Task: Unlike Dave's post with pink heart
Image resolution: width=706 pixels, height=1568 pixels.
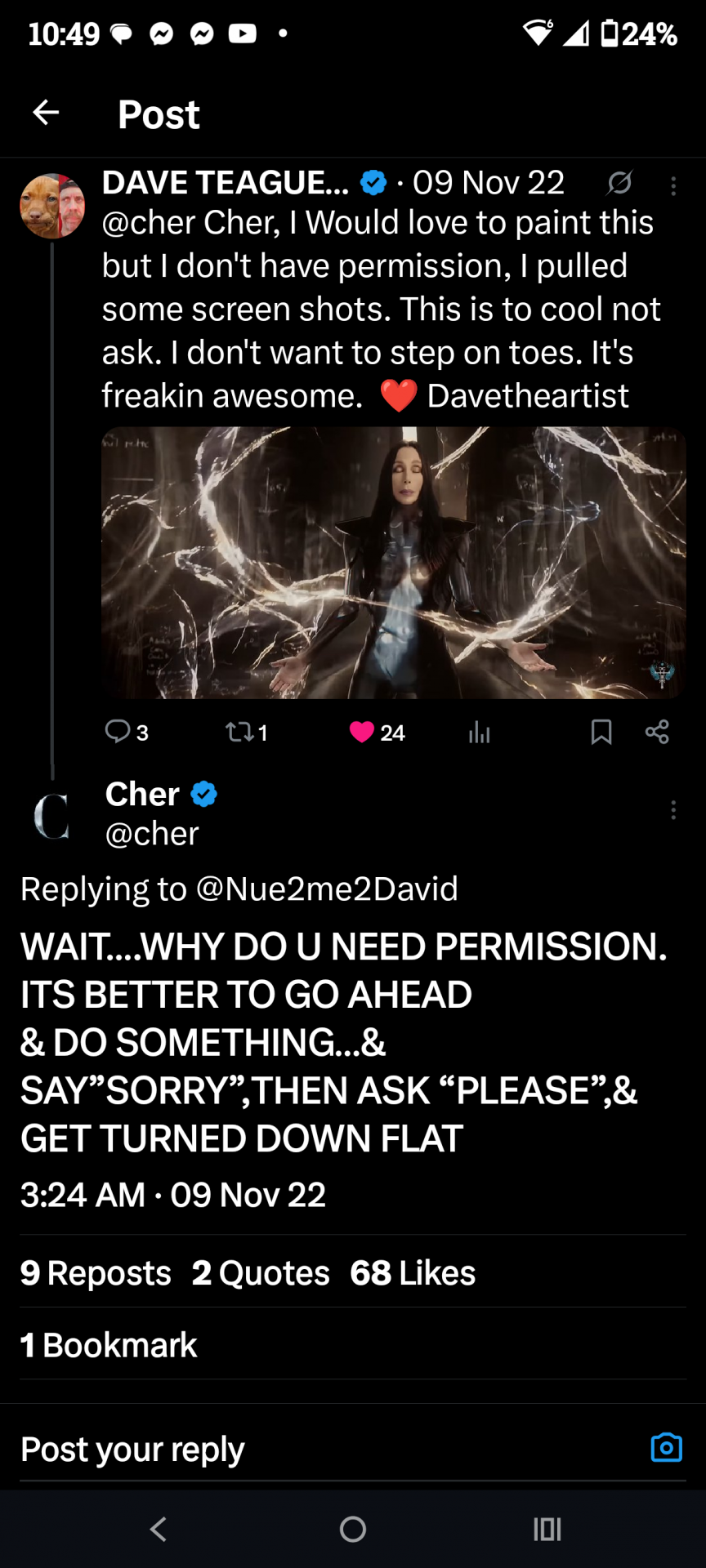Action: coord(362,732)
